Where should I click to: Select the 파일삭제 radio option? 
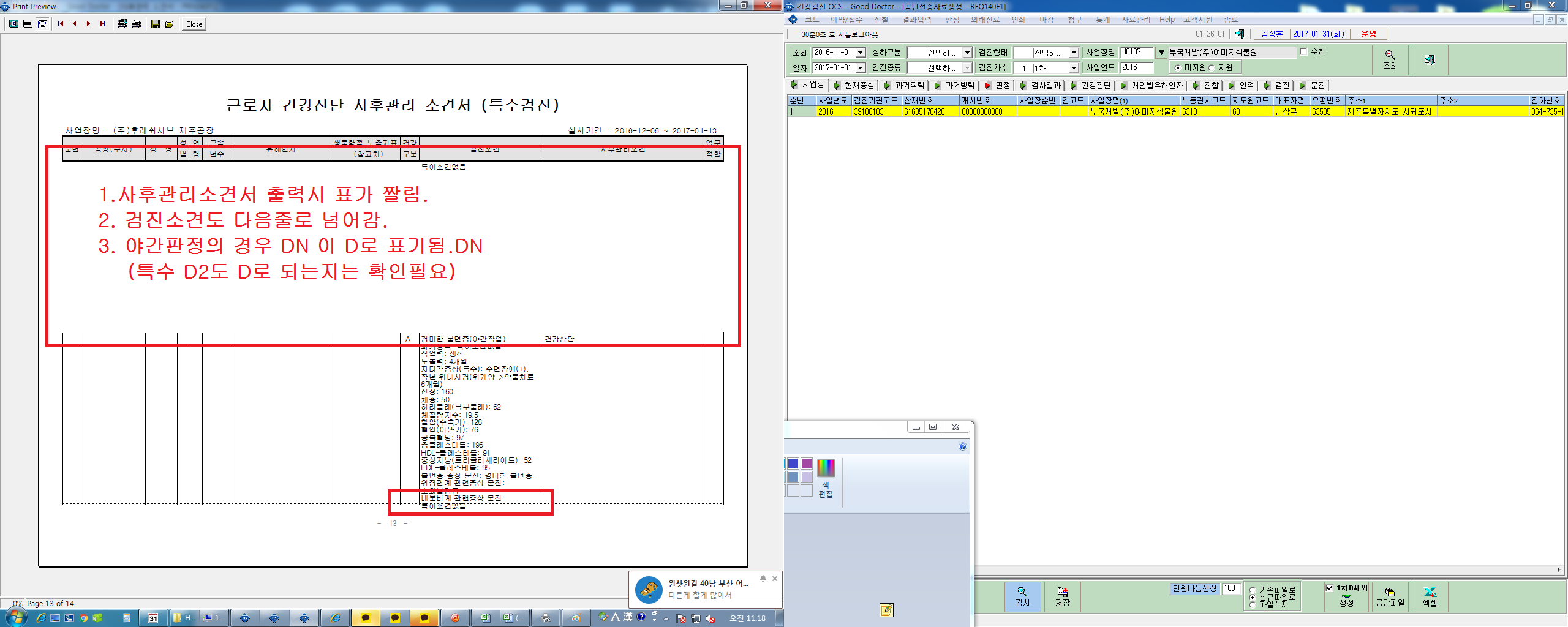coord(1253,605)
